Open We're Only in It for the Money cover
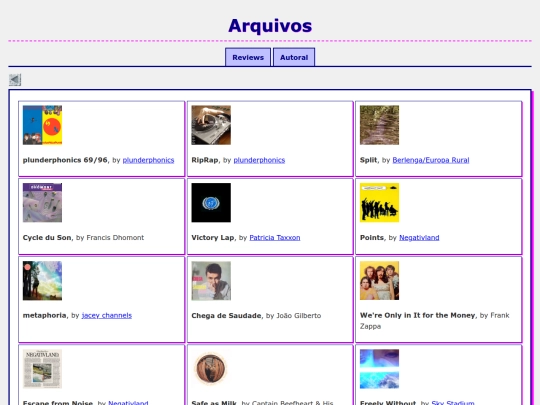540x405 pixels. [x=380, y=280]
